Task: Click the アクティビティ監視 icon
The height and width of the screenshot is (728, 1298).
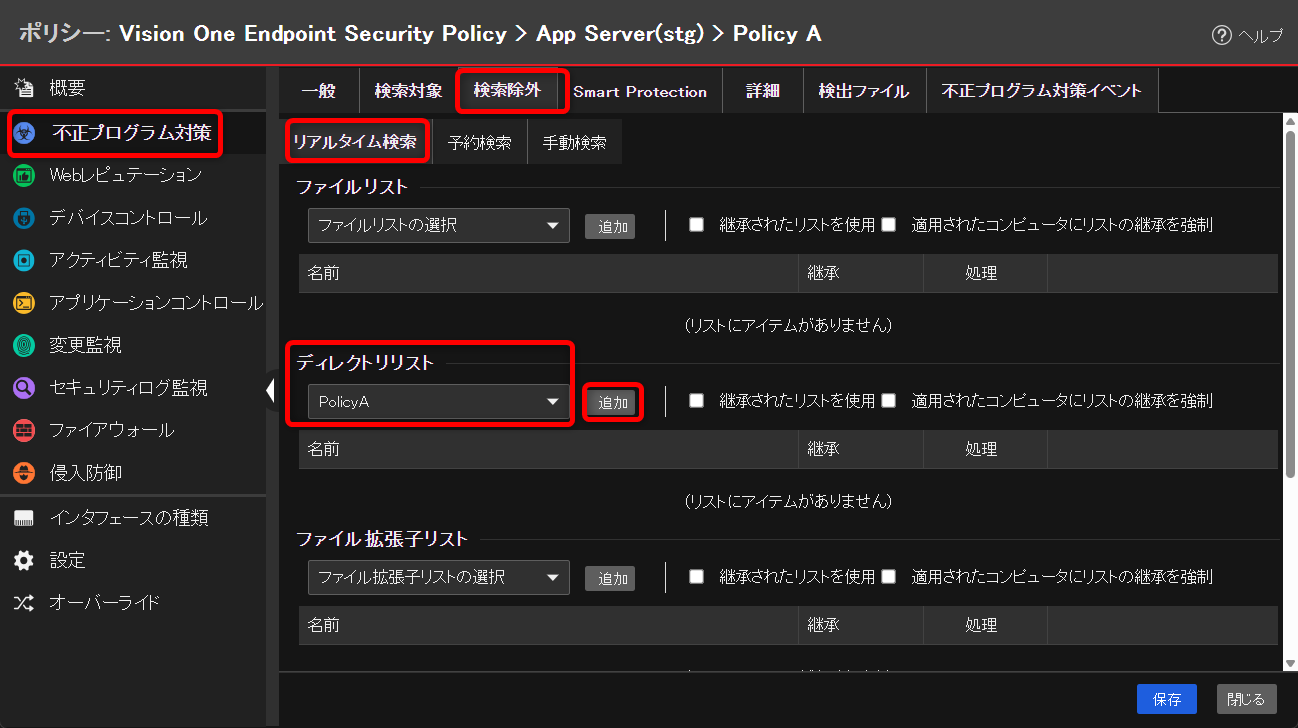Action: [24, 260]
